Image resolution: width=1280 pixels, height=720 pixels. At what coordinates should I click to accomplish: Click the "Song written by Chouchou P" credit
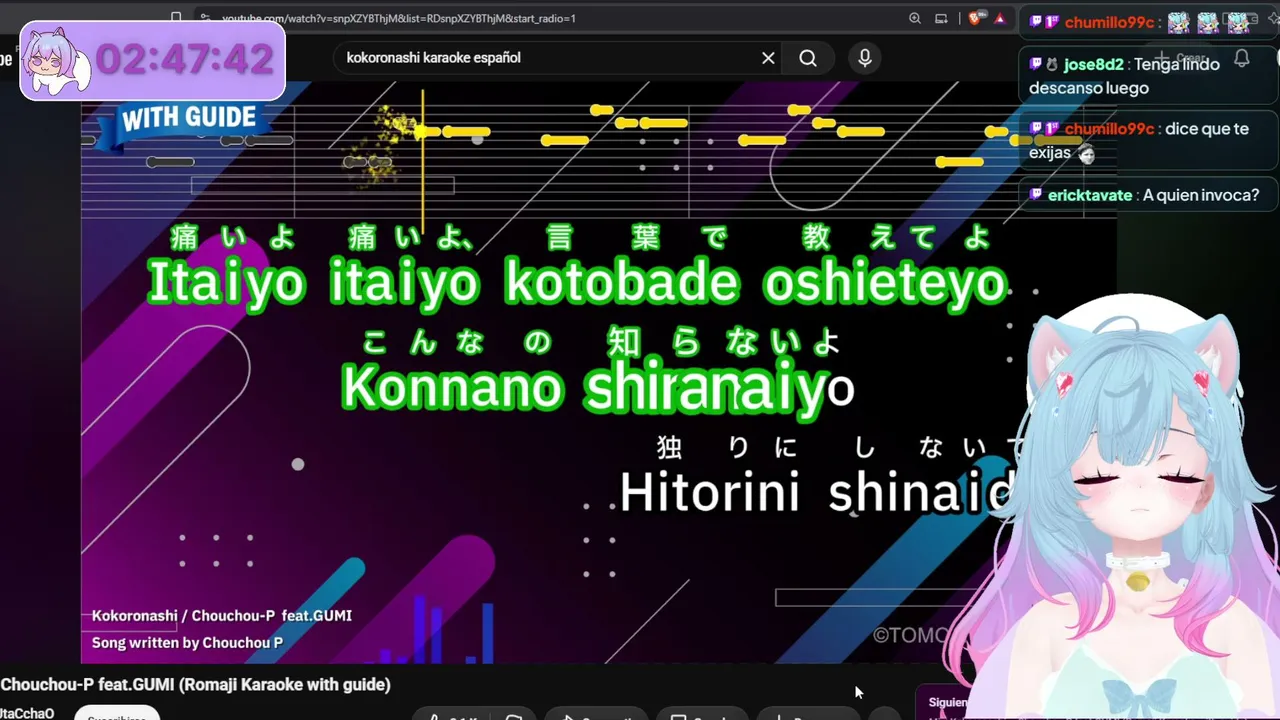[187, 643]
